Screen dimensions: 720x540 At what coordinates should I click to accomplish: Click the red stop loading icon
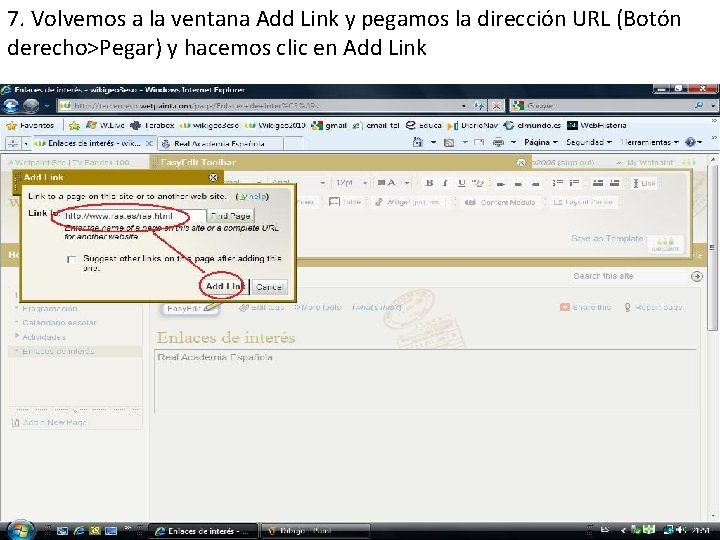[x=496, y=106]
